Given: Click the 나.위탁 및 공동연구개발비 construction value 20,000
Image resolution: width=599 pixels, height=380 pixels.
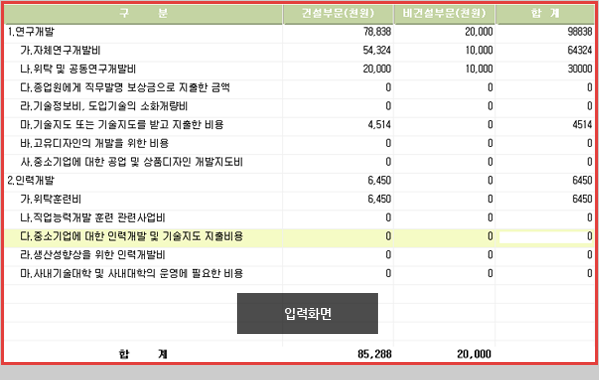Looking at the screenshot, I should tap(377, 69).
